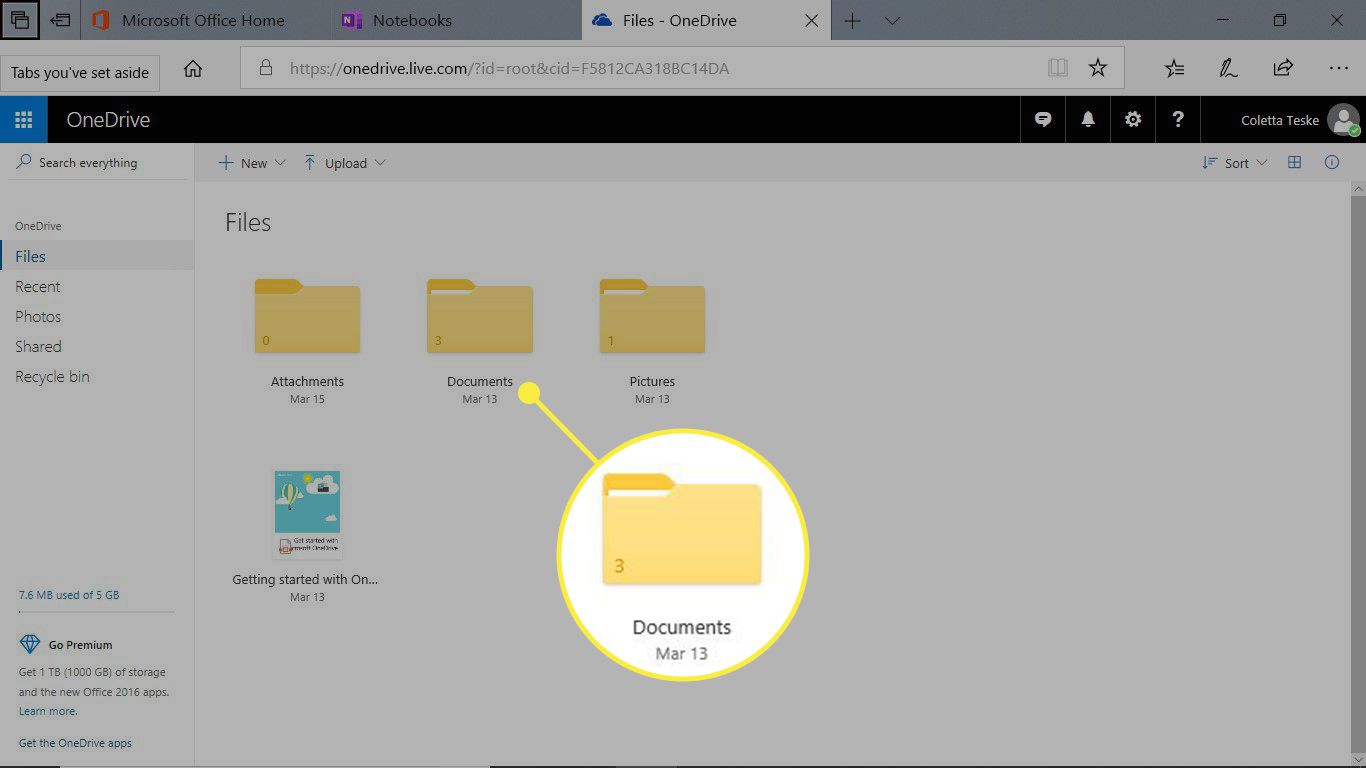Set these tabs aside icon
Image resolution: width=1366 pixels, height=768 pixels.
coord(60,20)
